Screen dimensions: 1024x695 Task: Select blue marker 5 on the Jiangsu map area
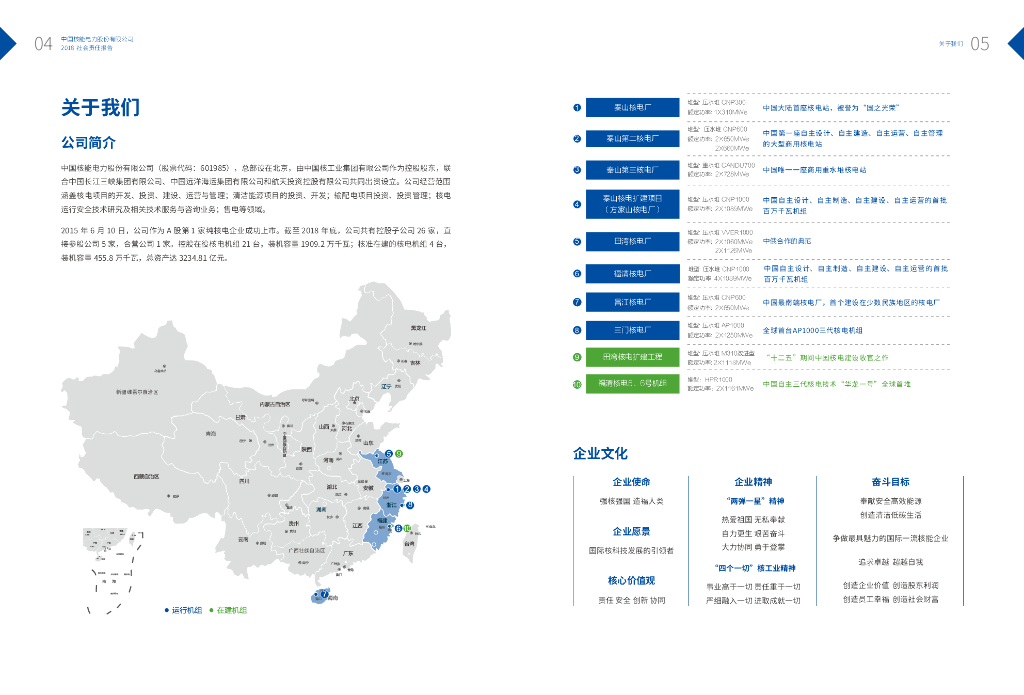pyautogui.click(x=389, y=453)
